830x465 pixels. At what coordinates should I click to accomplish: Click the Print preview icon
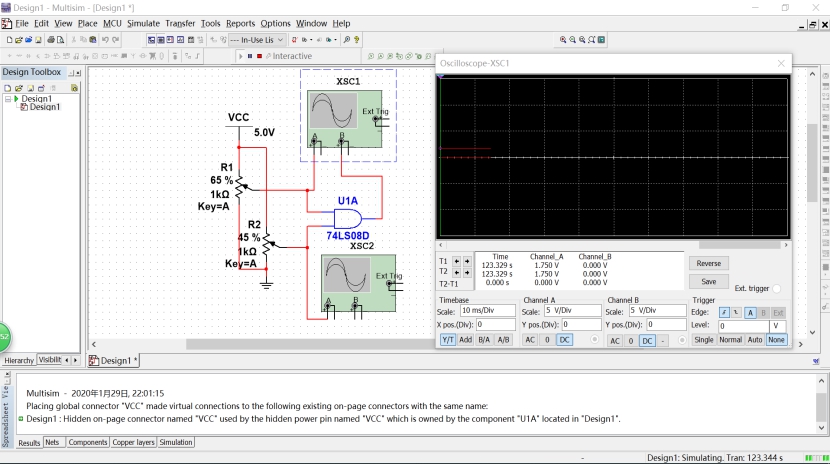(x=60, y=40)
